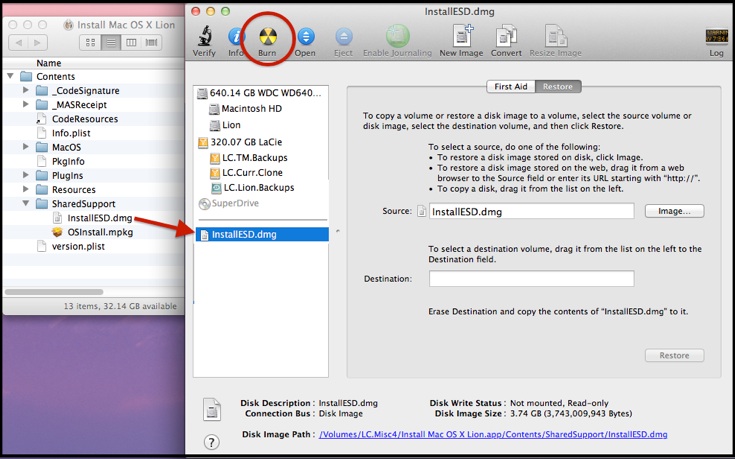The image size is (735, 459).
Task: Expand the PlugIns folder
Action: click(26, 175)
